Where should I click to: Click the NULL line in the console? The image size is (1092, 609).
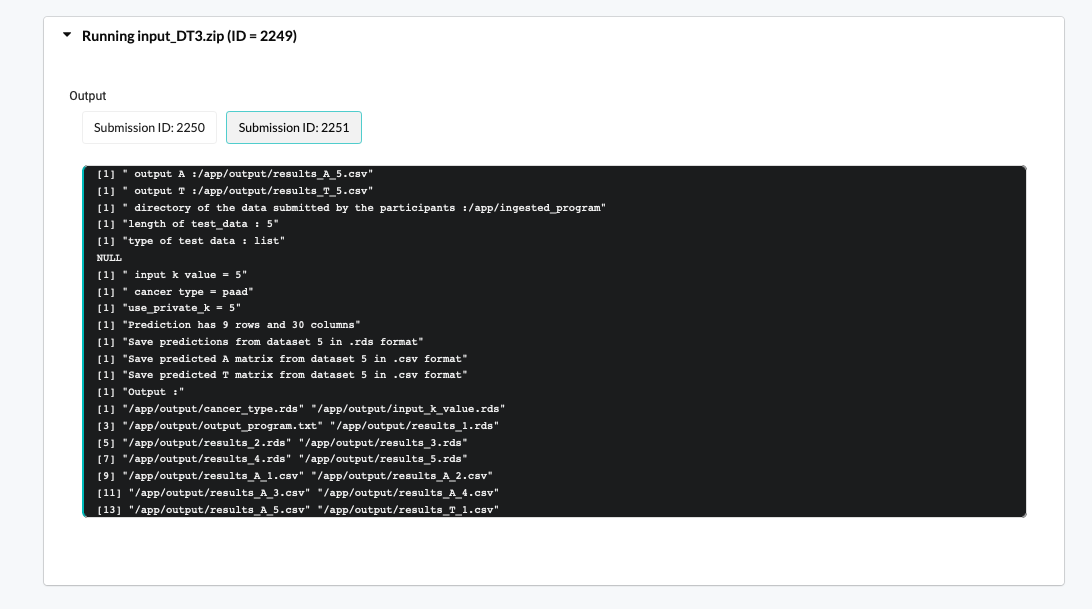109,257
